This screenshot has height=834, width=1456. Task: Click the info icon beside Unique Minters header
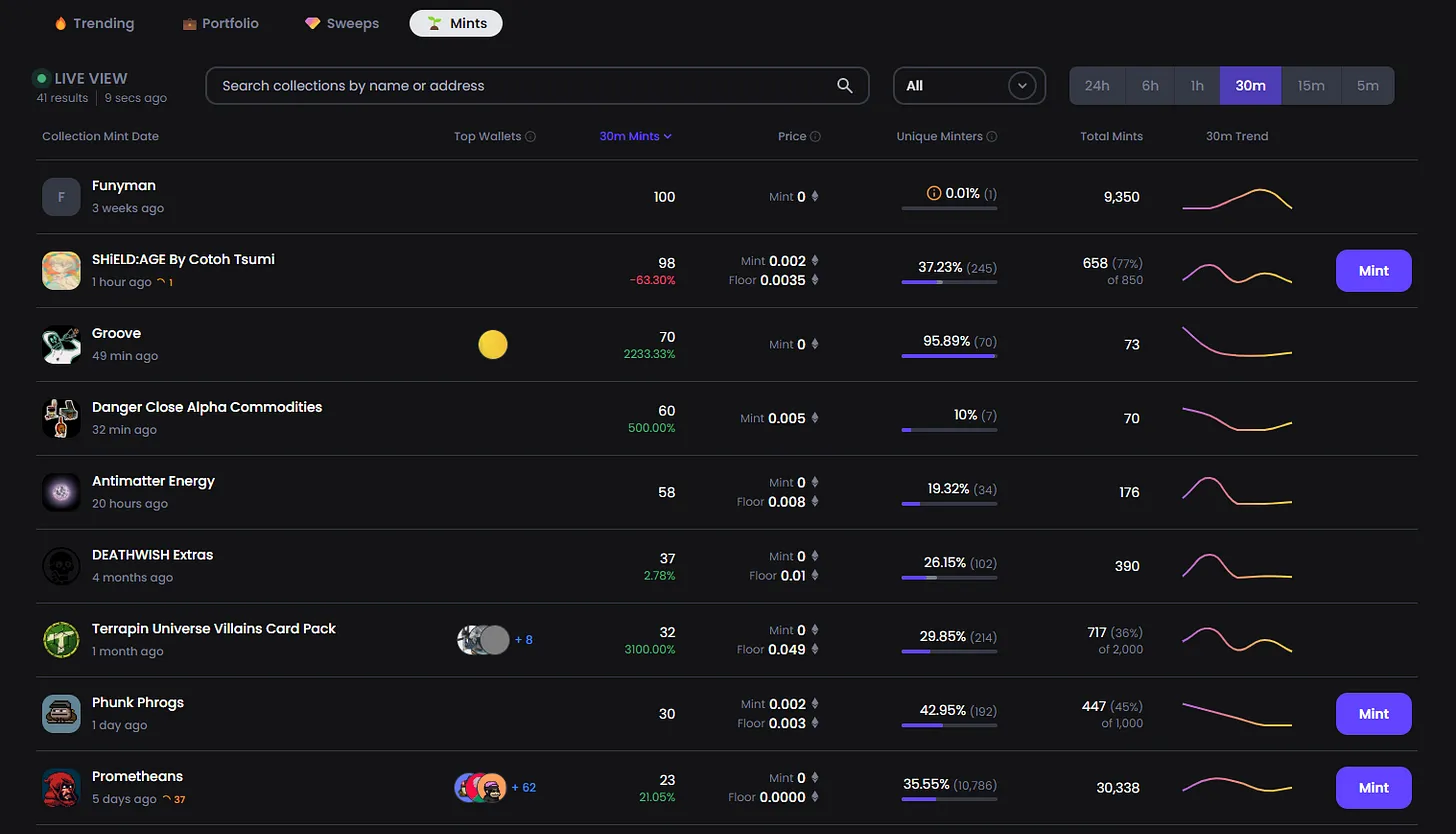coord(991,136)
